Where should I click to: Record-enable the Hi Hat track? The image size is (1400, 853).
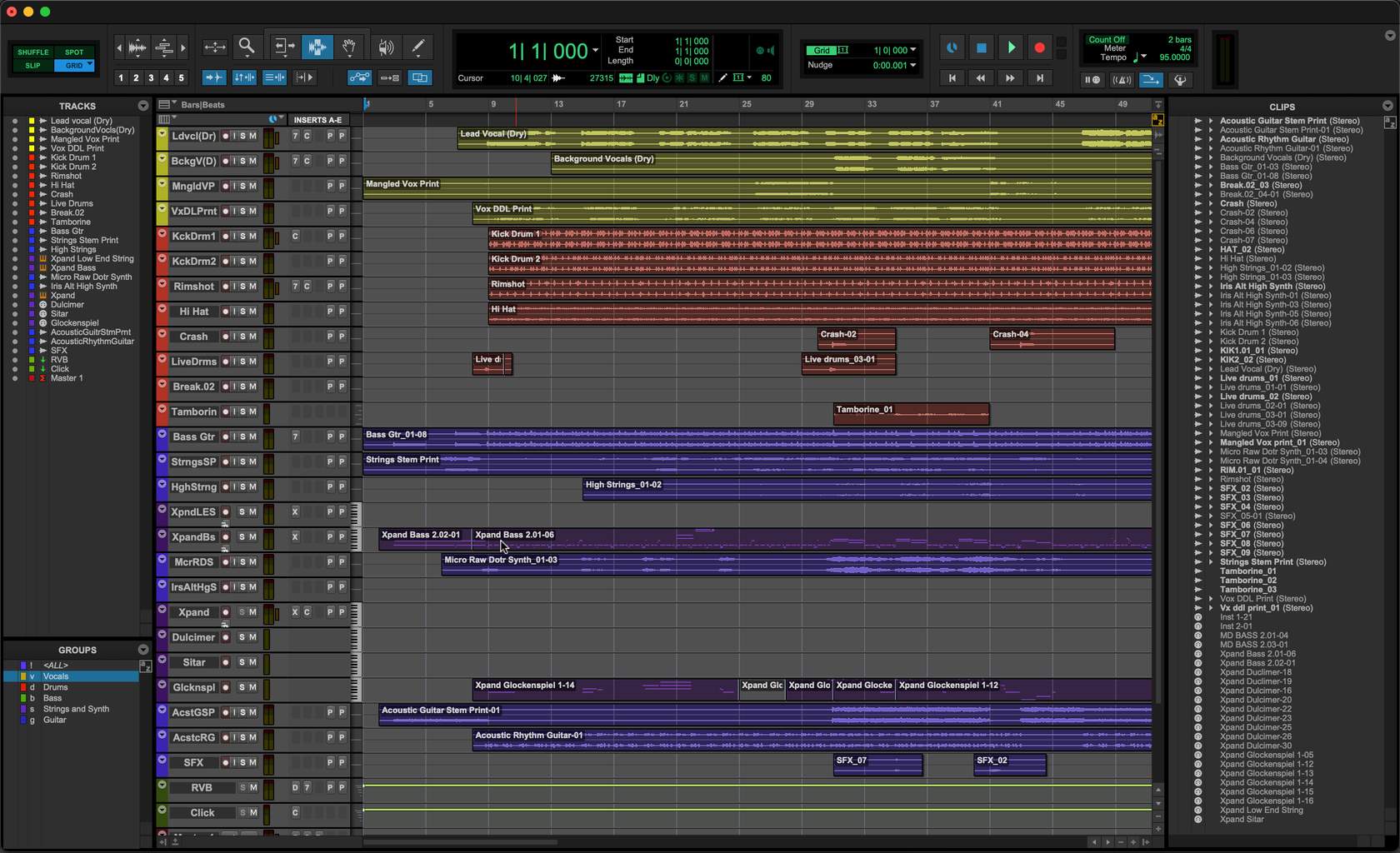coord(226,312)
